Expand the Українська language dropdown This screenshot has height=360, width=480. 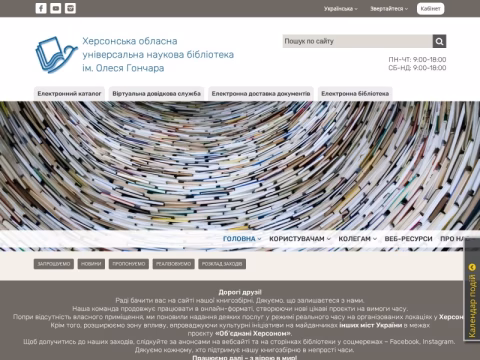click(x=341, y=9)
